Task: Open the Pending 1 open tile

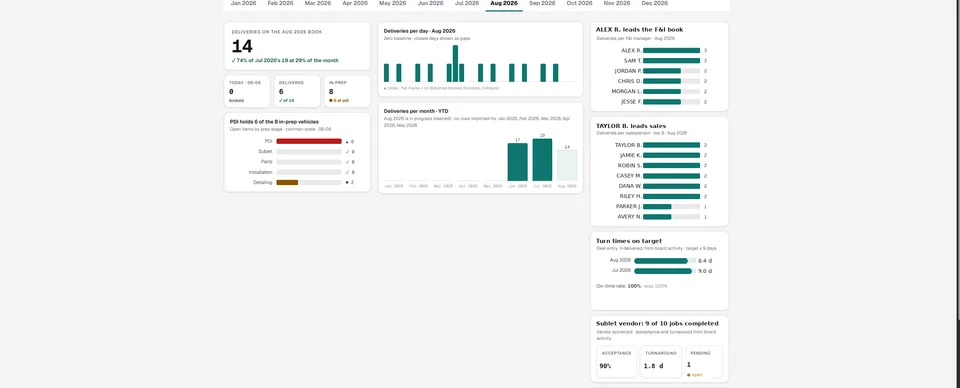Action: point(704,362)
